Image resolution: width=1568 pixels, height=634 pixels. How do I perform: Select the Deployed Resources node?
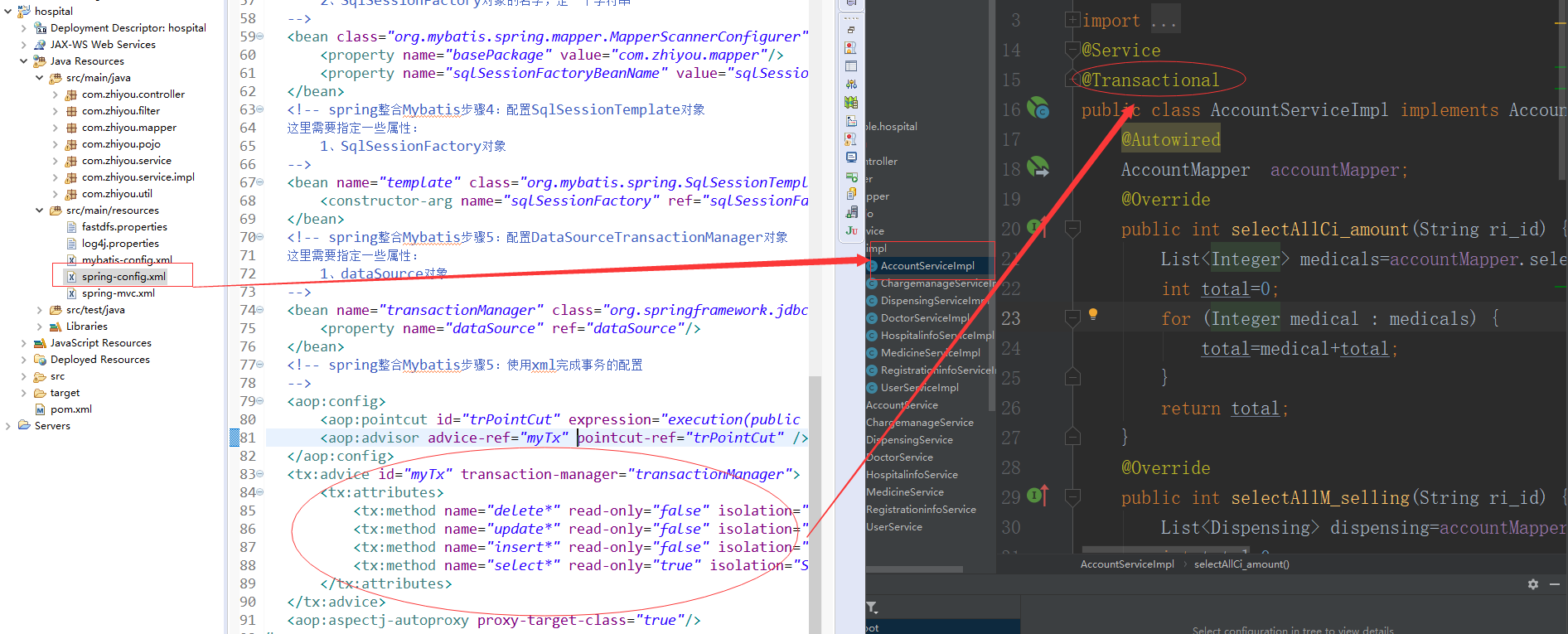[x=100, y=360]
